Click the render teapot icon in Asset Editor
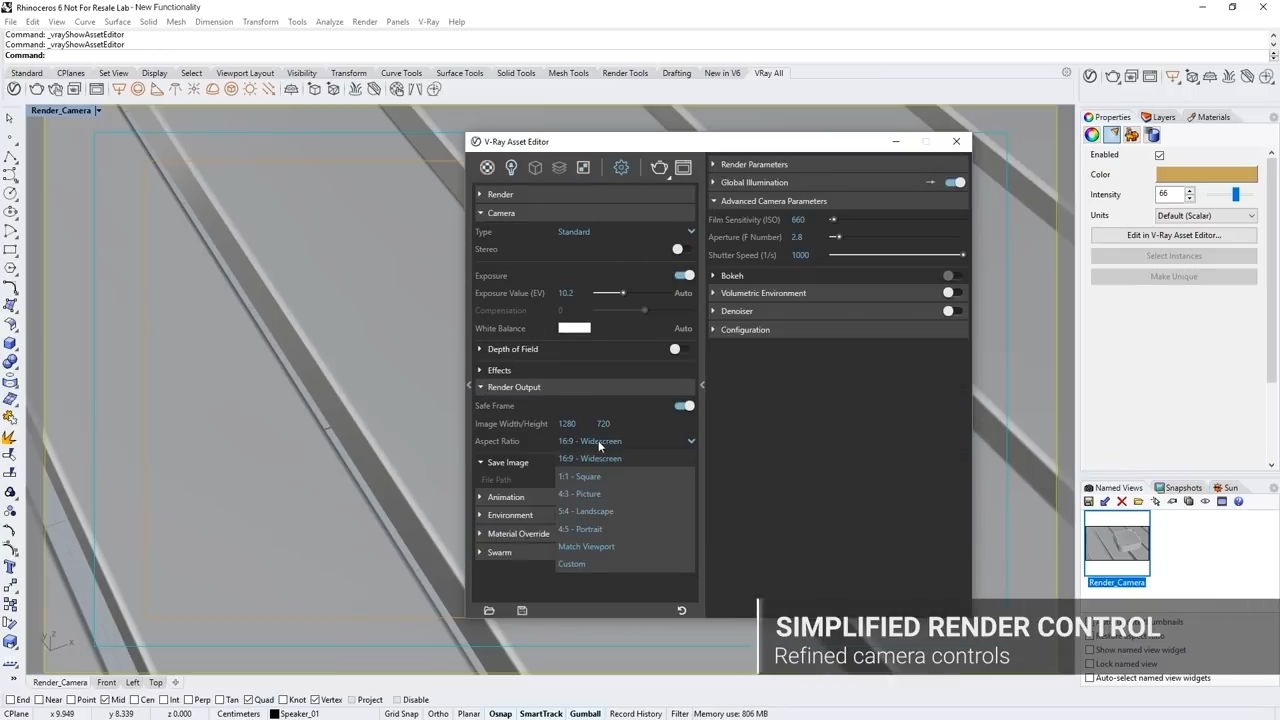The height and width of the screenshot is (720, 1280). (659, 168)
